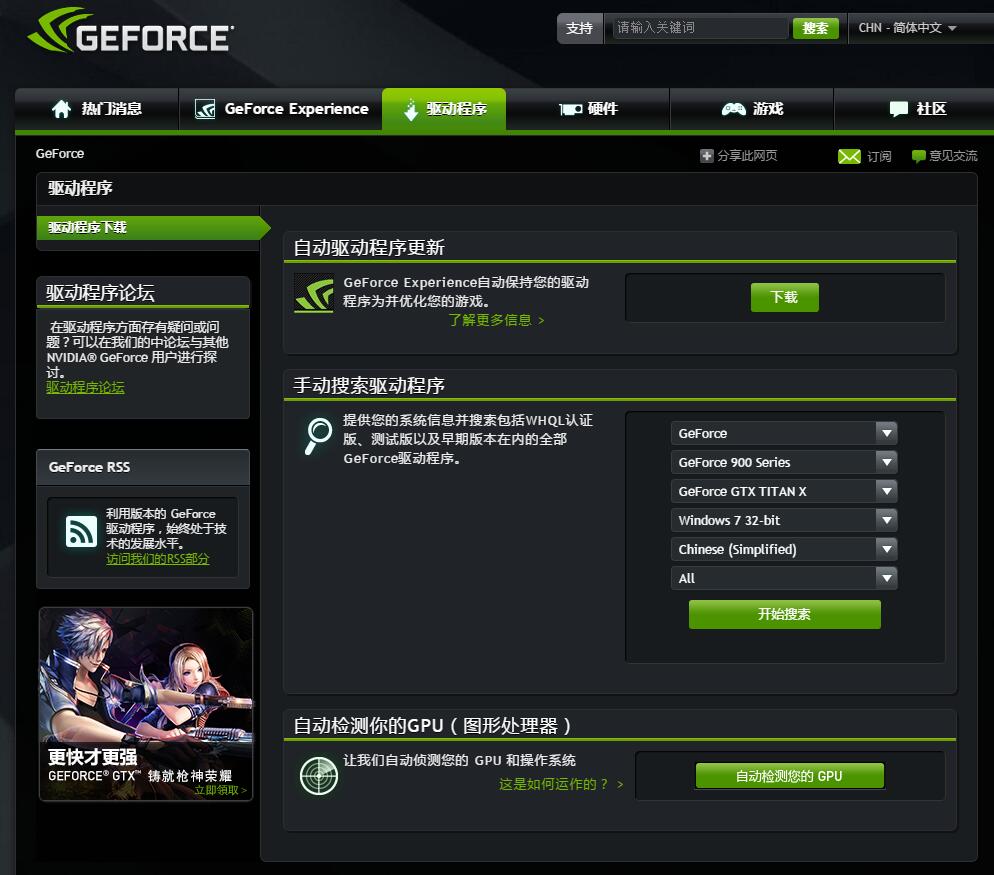Click the feedback speech bubble icon
The width and height of the screenshot is (994, 875).
pyautogui.click(x=918, y=156)
